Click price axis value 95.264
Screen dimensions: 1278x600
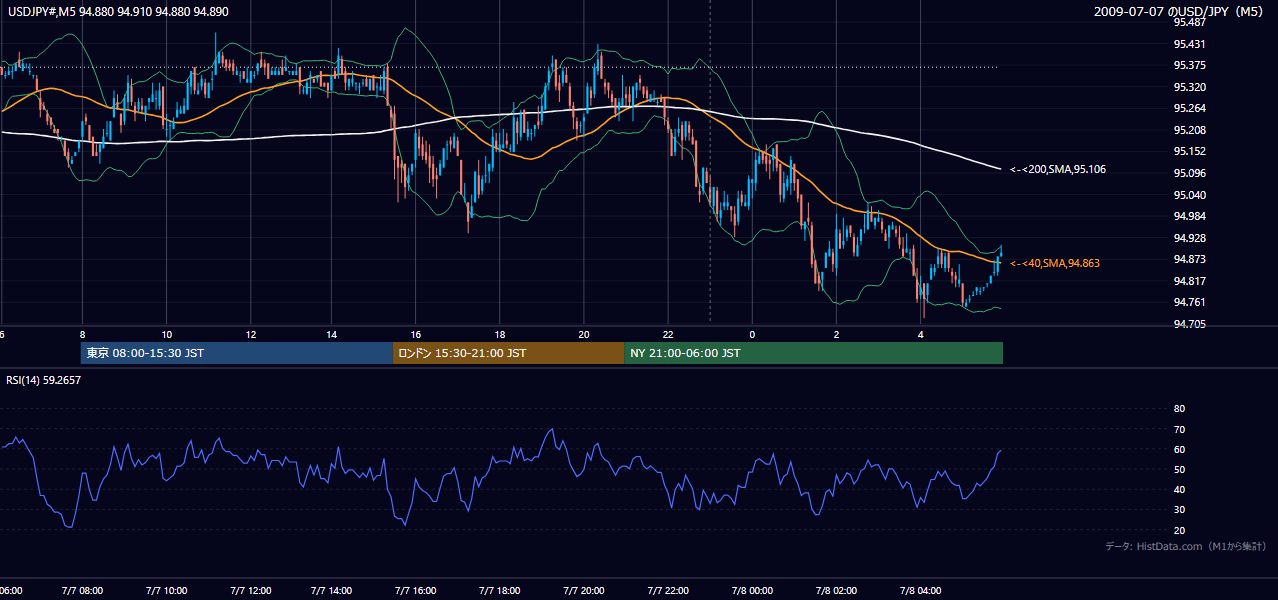1191,108
